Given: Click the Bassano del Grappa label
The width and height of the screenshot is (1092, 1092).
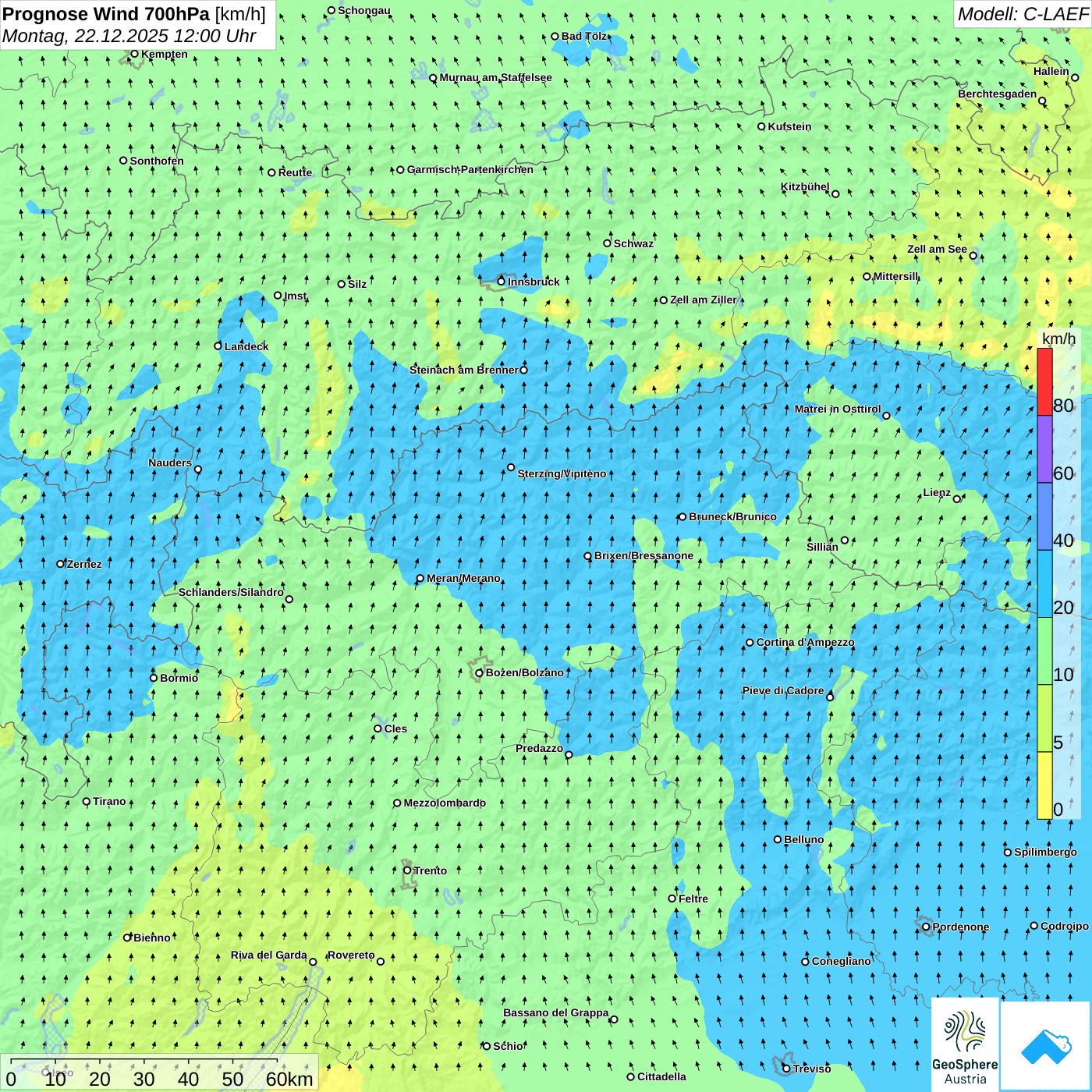Looking at the screenshot, I should pos(556,1013).
